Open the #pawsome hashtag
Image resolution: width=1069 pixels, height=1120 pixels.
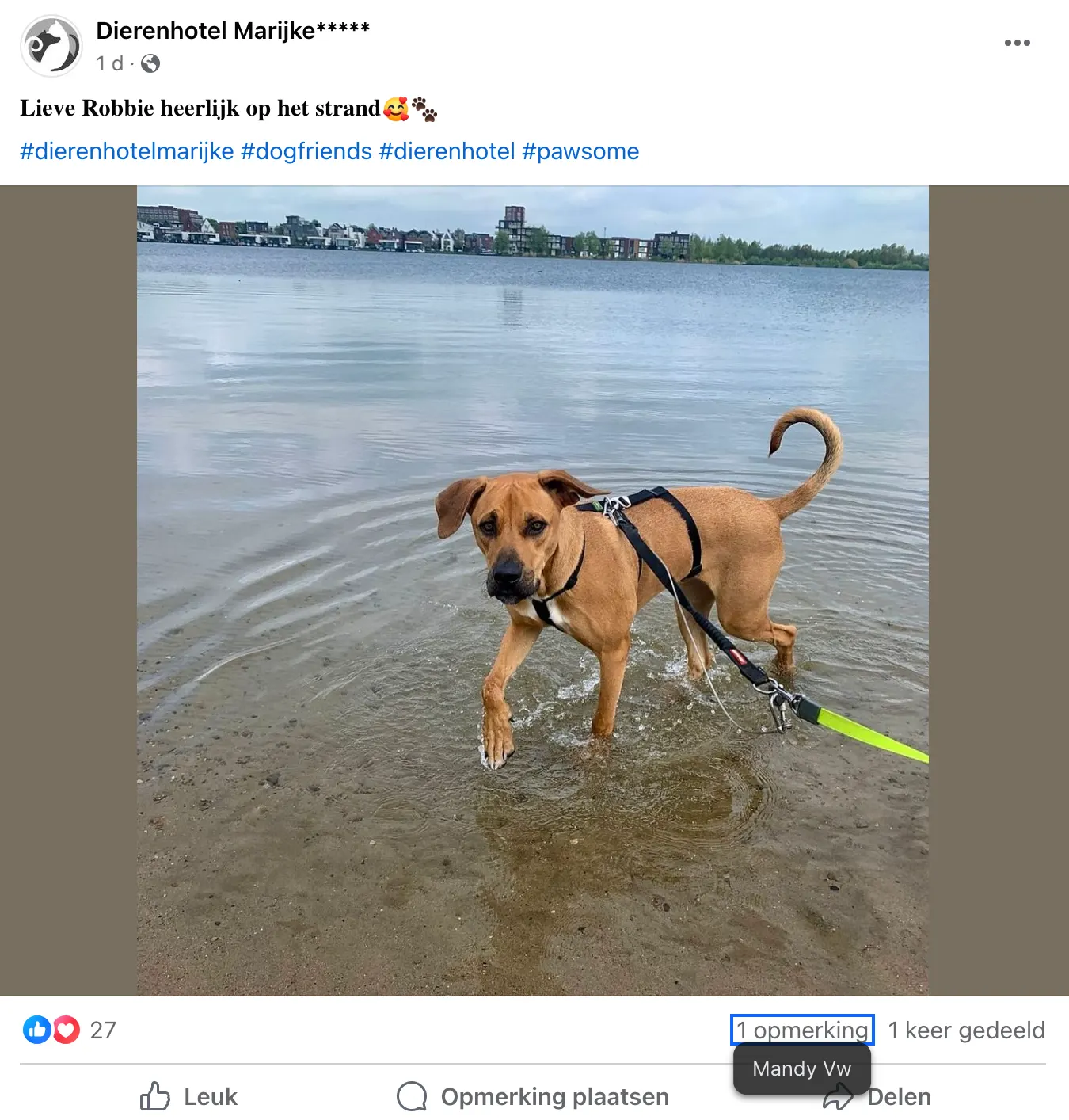[580, 151]
